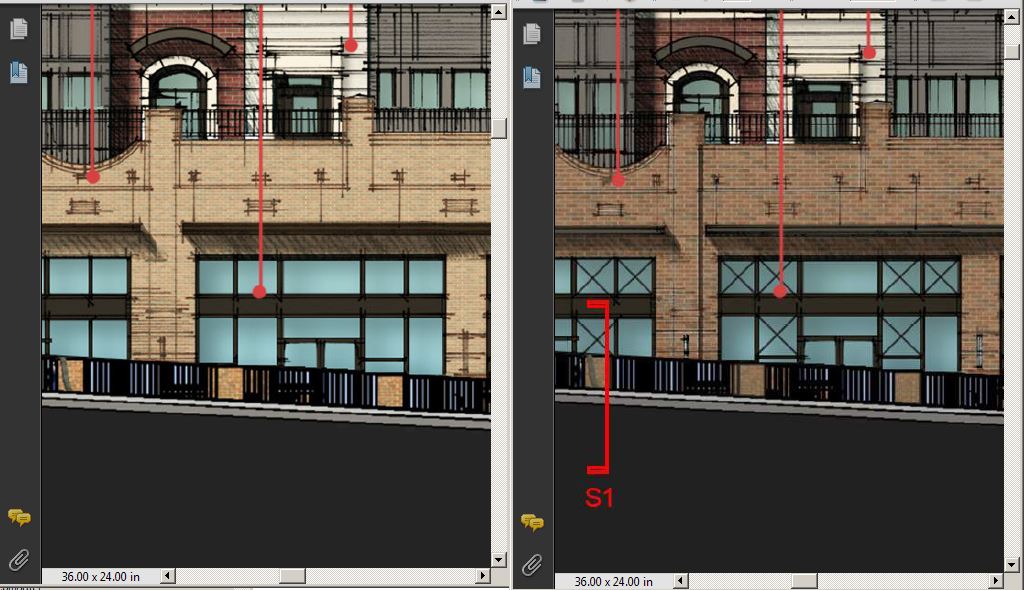The width and height of the screenshot is (1024, 590).
Task: Open Page Thumbnails panel in left window
Action: pos(19,28)
